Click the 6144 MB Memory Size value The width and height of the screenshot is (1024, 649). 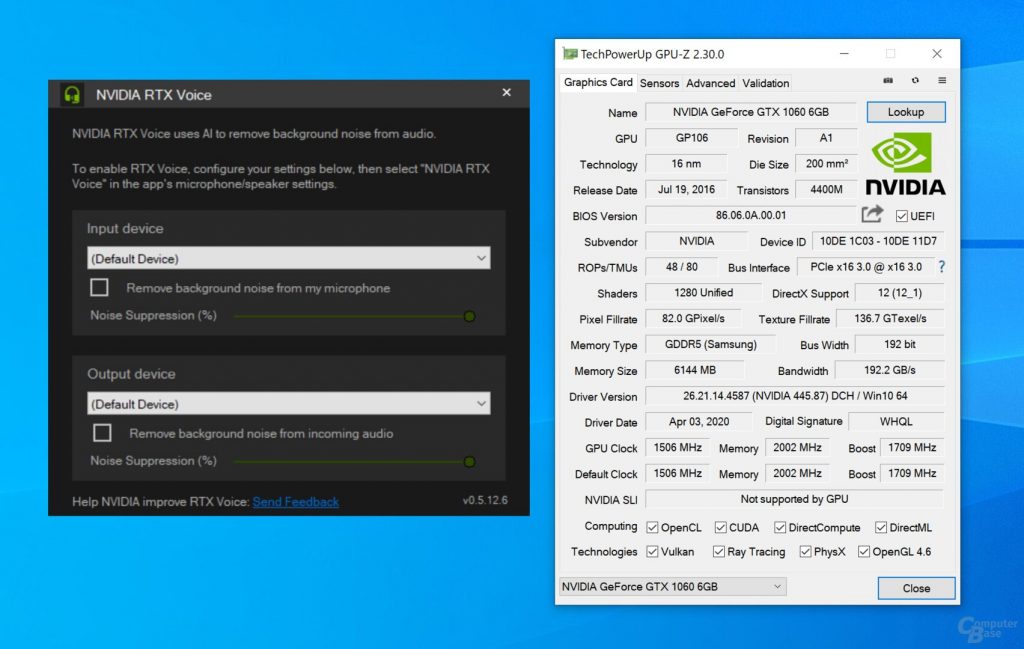click(x=695, y=370)
